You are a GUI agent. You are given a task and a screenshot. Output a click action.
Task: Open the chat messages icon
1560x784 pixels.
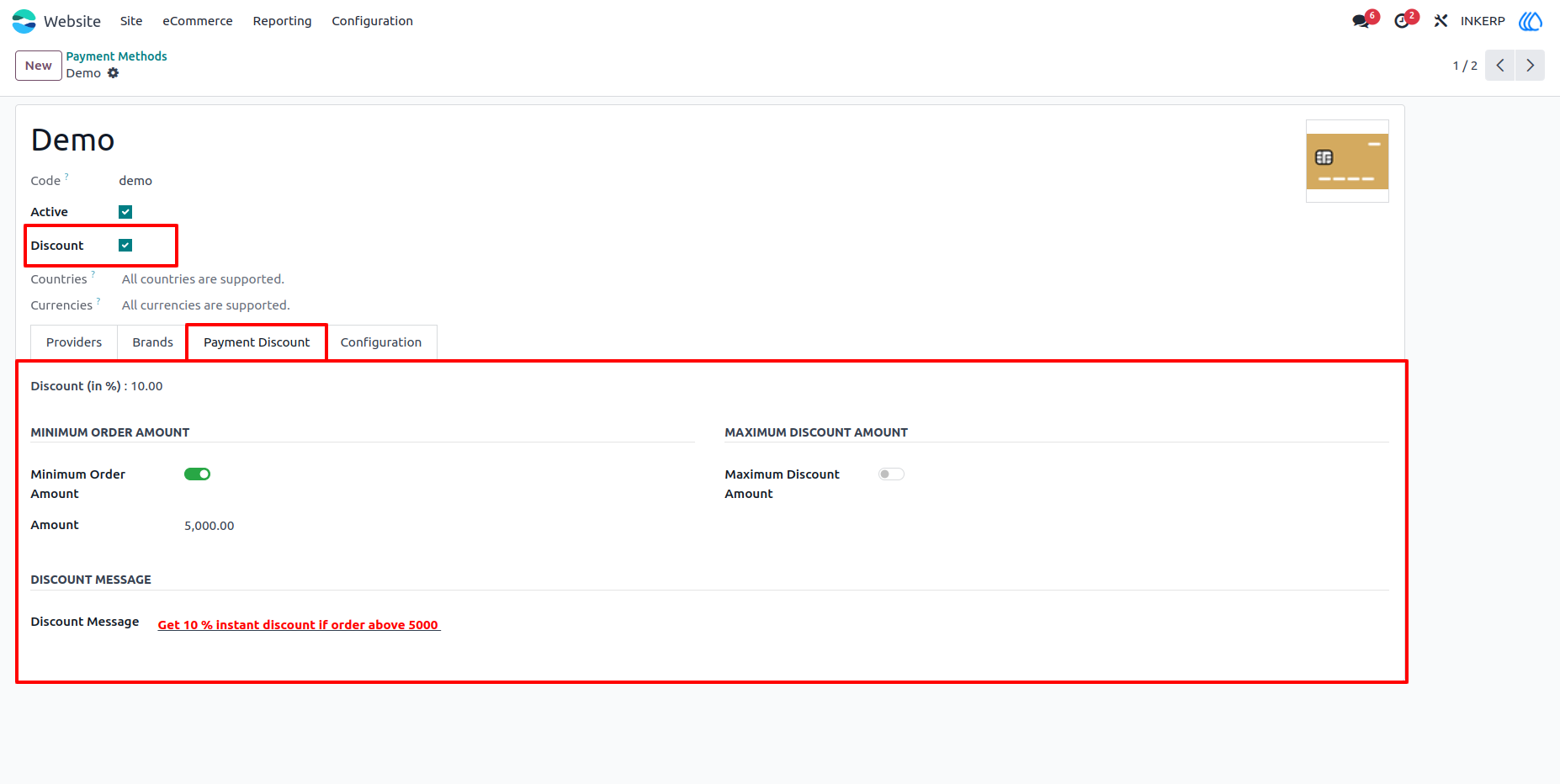click(1361, 21)
